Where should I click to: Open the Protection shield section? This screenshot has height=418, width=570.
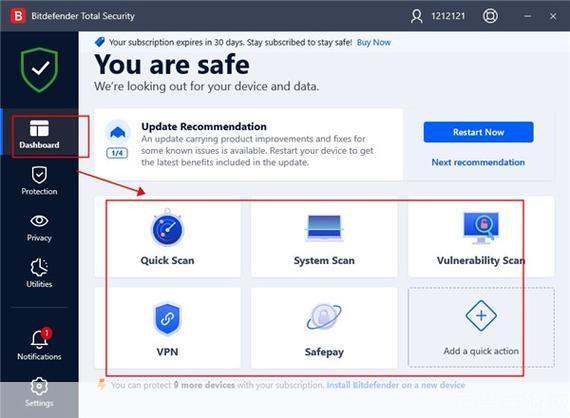coord(39,181)
